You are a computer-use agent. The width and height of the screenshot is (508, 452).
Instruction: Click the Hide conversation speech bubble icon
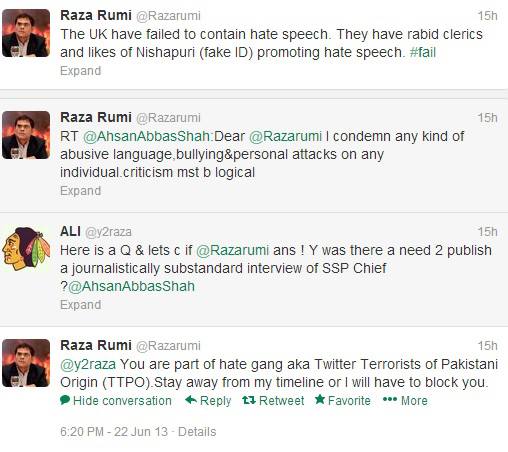[x=65, y=400]
